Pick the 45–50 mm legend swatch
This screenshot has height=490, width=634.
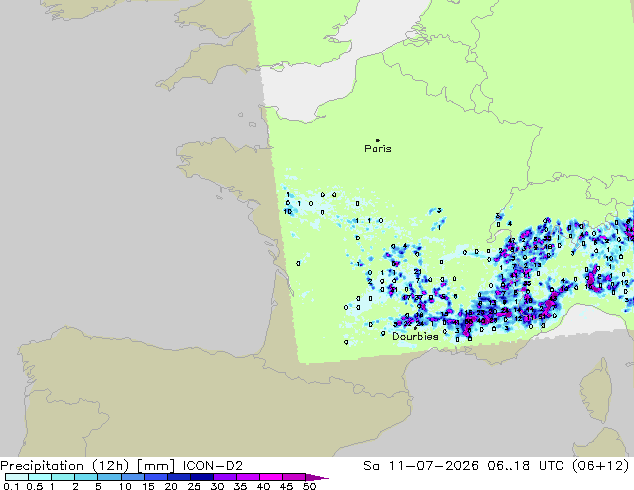coord(293,477)
